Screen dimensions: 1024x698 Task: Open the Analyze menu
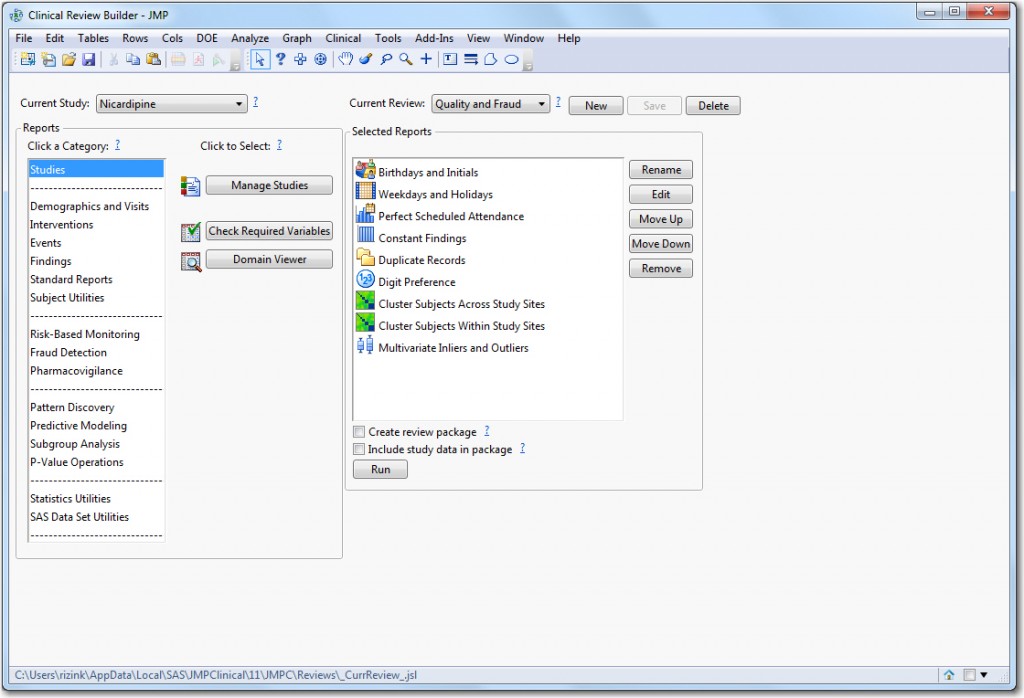tap(249, 38)
